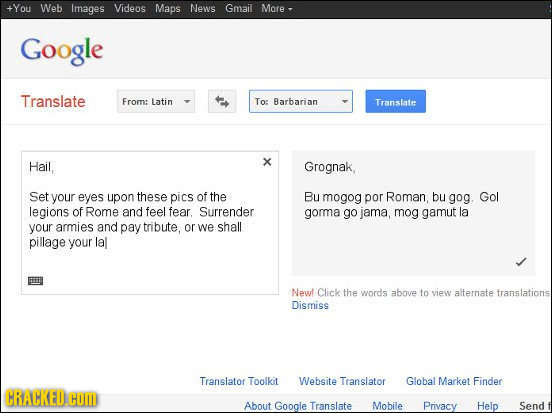Open About Google Translate link

coord(298,406)
